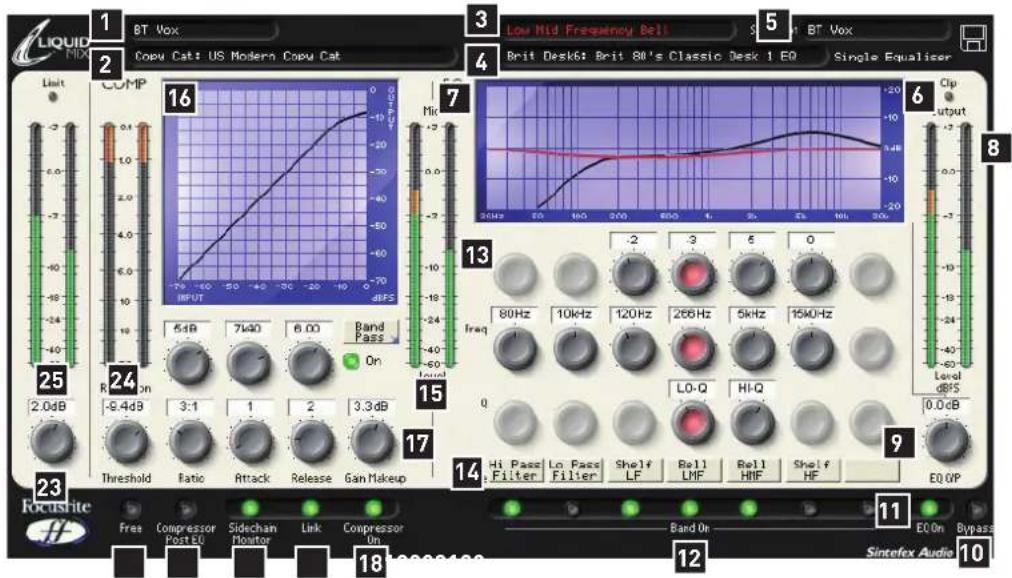
Task: Click the BT Vox track name field
Action: (x=203, y=30)
